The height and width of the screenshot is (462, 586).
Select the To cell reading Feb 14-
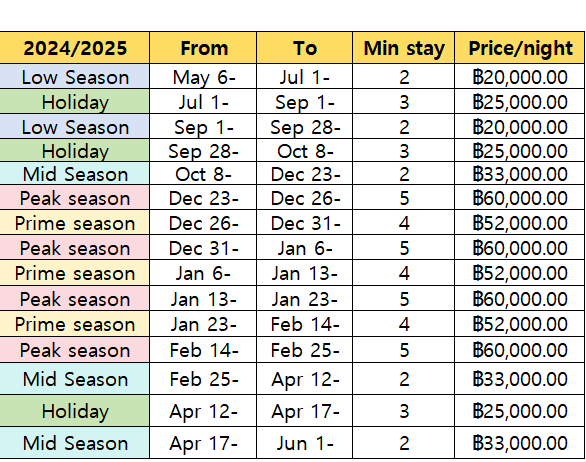(x=304, y=324)
